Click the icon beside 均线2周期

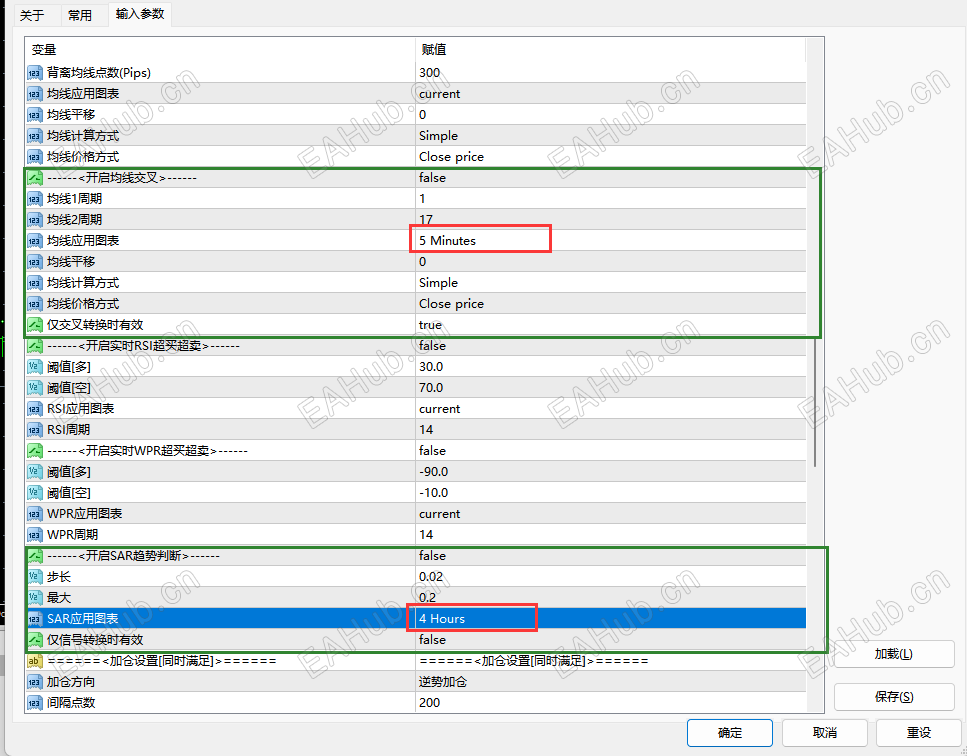click(35, 220)
